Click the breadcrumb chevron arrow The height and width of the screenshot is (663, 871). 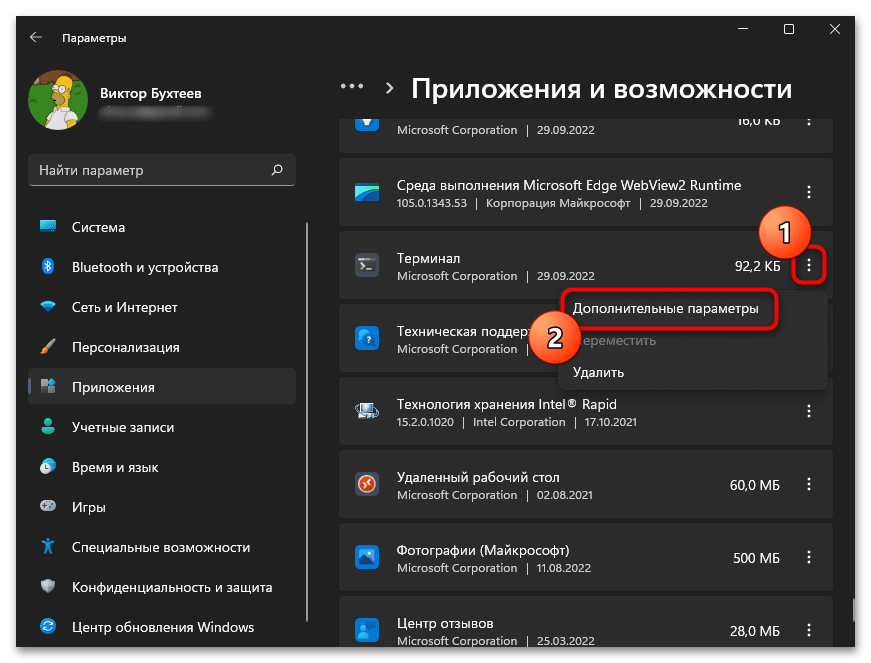click(x=389, y=88)
